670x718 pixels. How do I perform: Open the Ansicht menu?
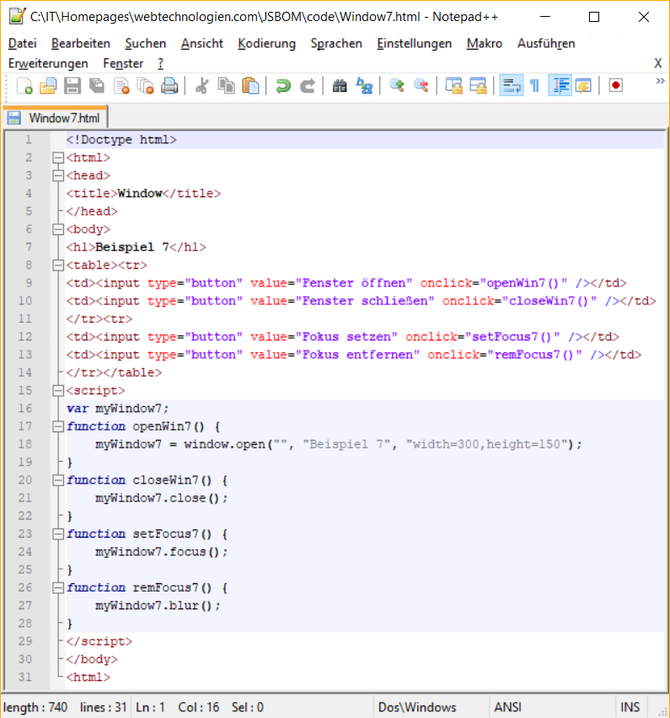(202, 44)
